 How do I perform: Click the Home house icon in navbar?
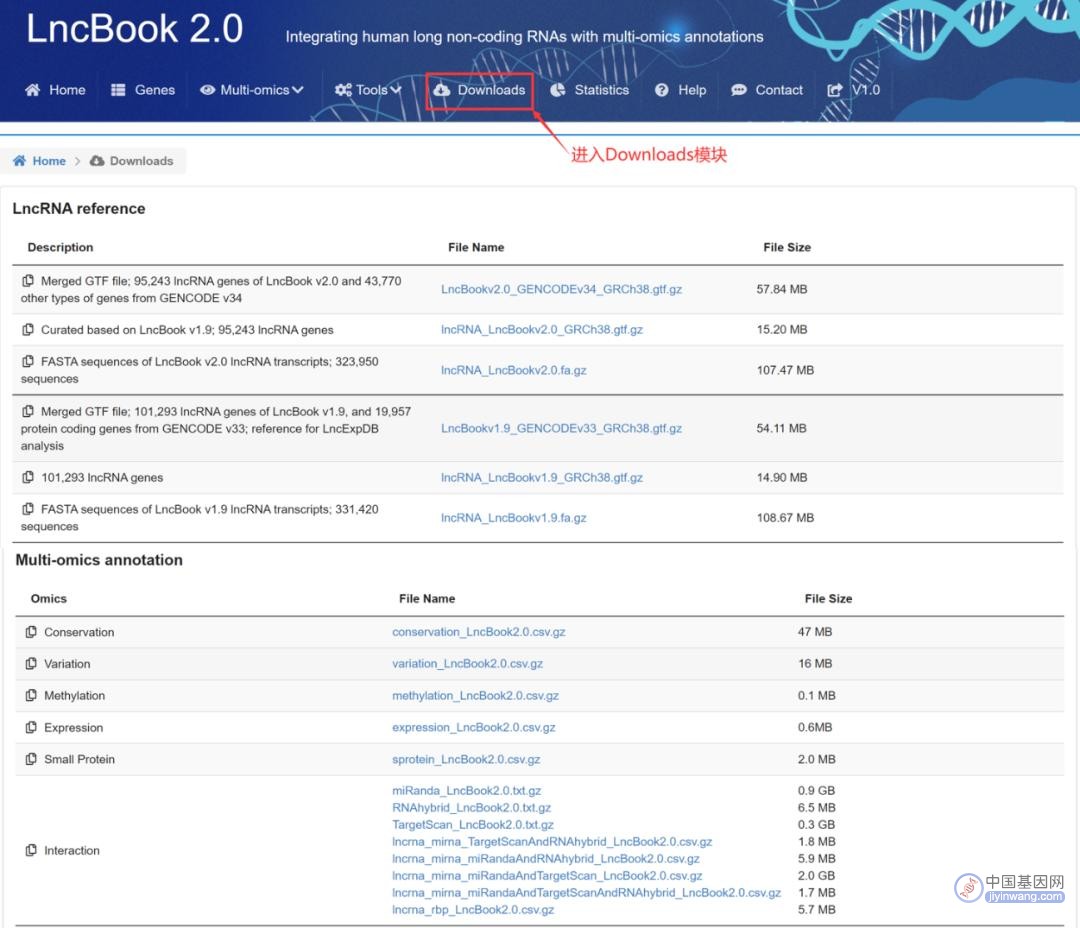click(32, 90)
